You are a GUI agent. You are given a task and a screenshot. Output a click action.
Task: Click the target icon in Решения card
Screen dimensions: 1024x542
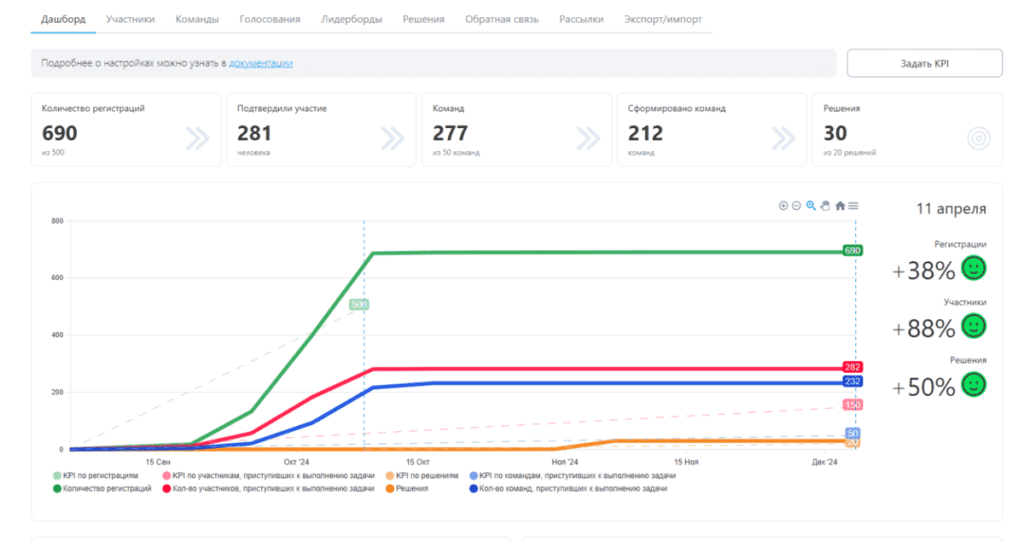click(x=978, y=139)
